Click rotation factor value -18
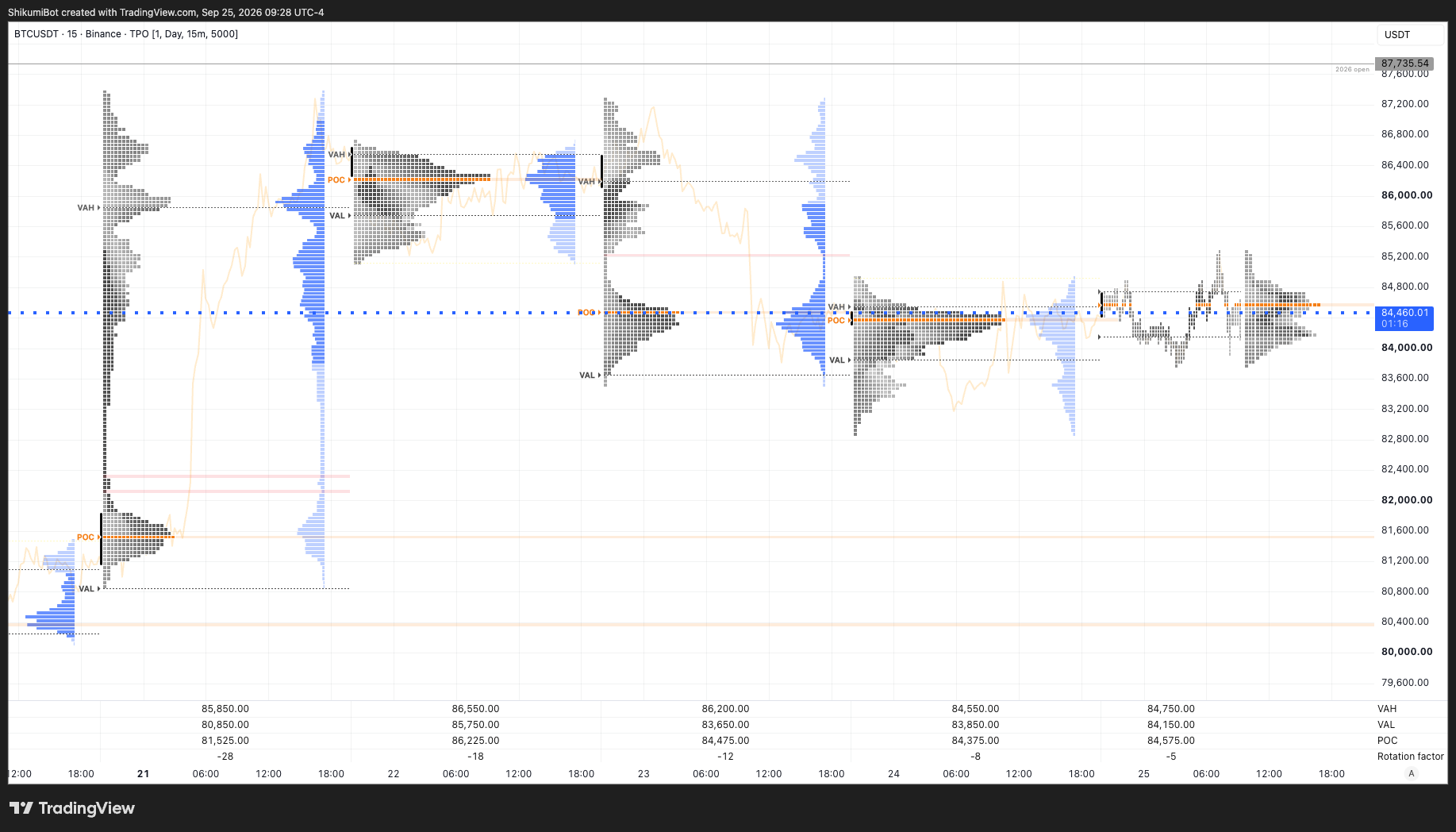 pyautogui.click(x=475, y=757)
